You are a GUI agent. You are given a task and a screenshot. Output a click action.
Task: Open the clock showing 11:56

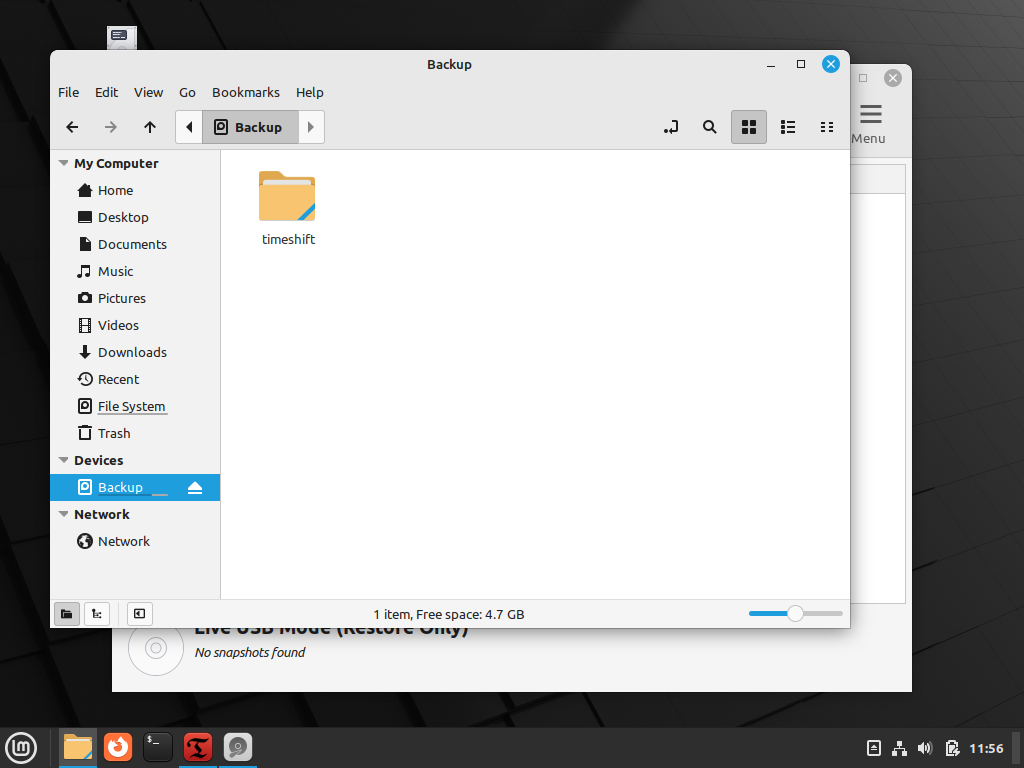coord(986,748)
